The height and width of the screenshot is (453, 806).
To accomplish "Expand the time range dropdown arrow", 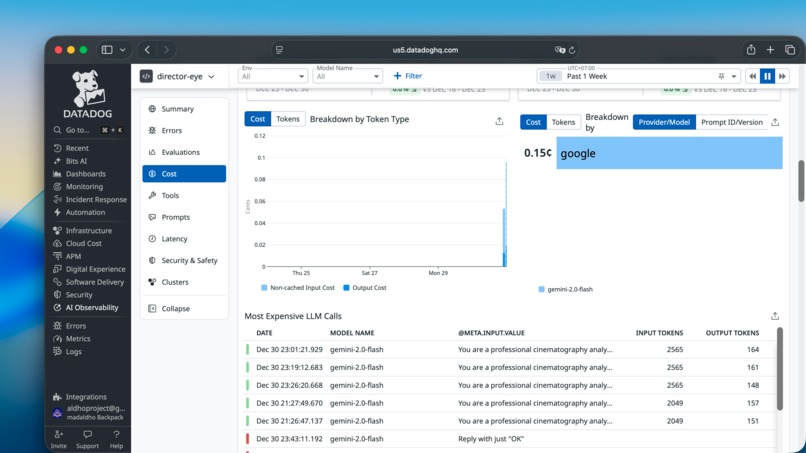I will [734, 77].
